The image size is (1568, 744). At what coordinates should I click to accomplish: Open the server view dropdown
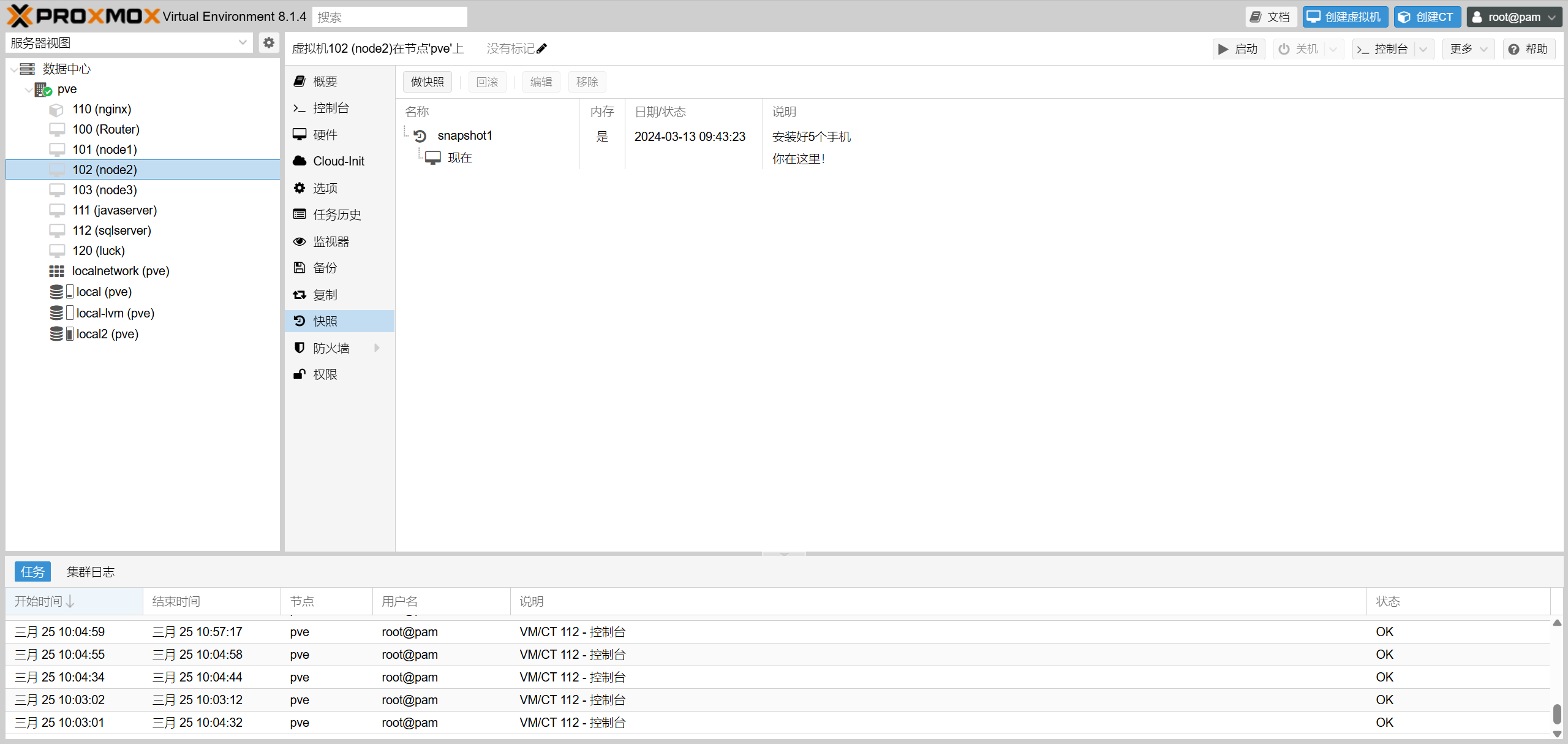point(243,42)
